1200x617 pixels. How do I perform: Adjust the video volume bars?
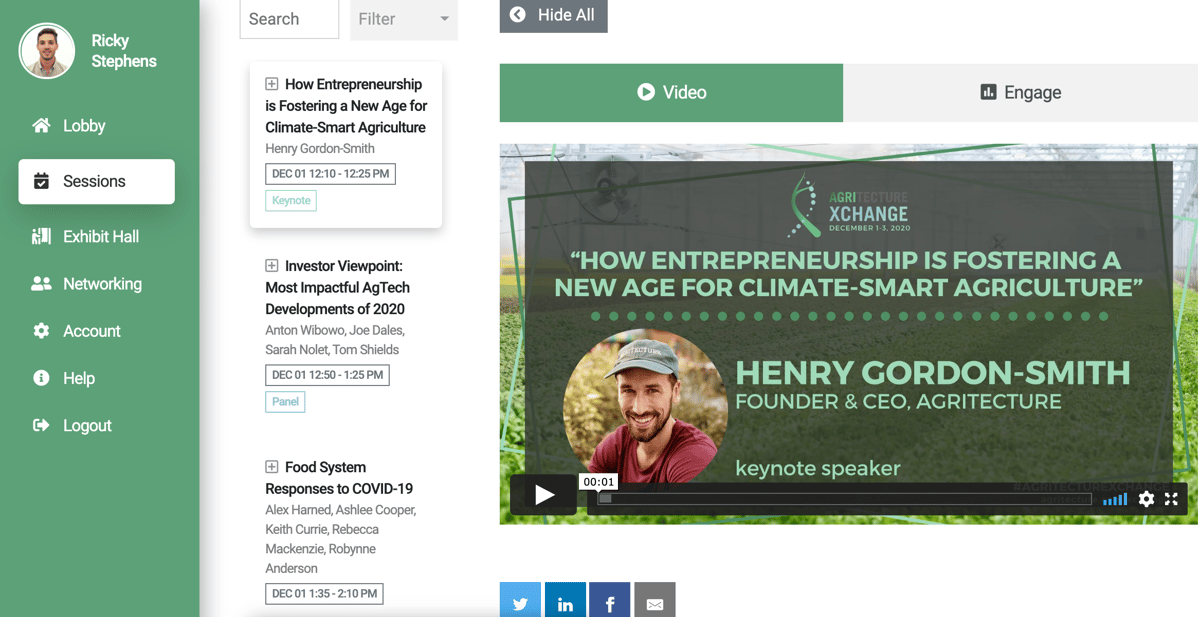click(1115, 499)
